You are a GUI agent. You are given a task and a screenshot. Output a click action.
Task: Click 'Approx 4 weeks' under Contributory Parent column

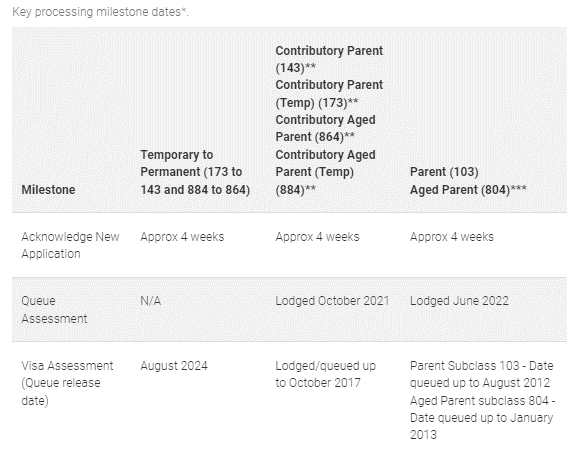[317, 237]
